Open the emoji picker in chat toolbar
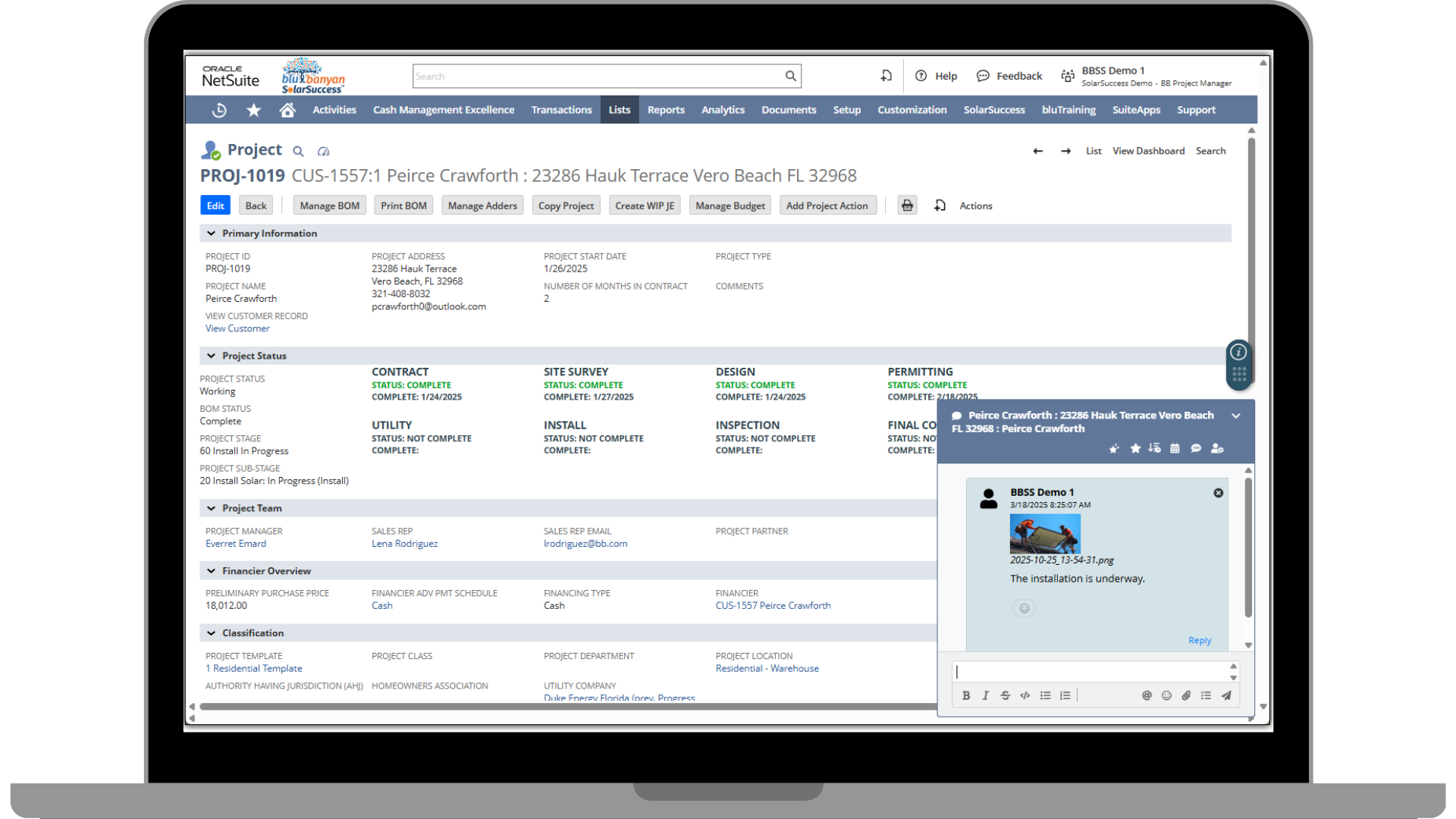1456x819 pixels. [x=1166, y=695]
